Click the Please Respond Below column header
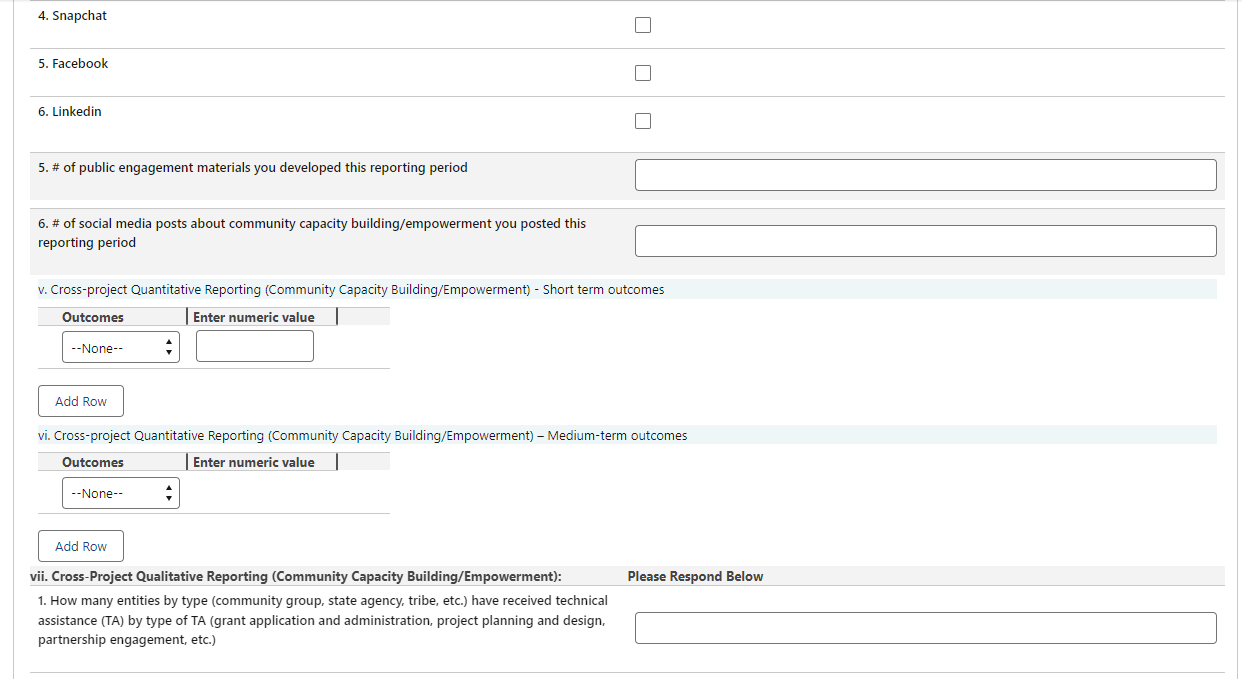 coord(695,576)
